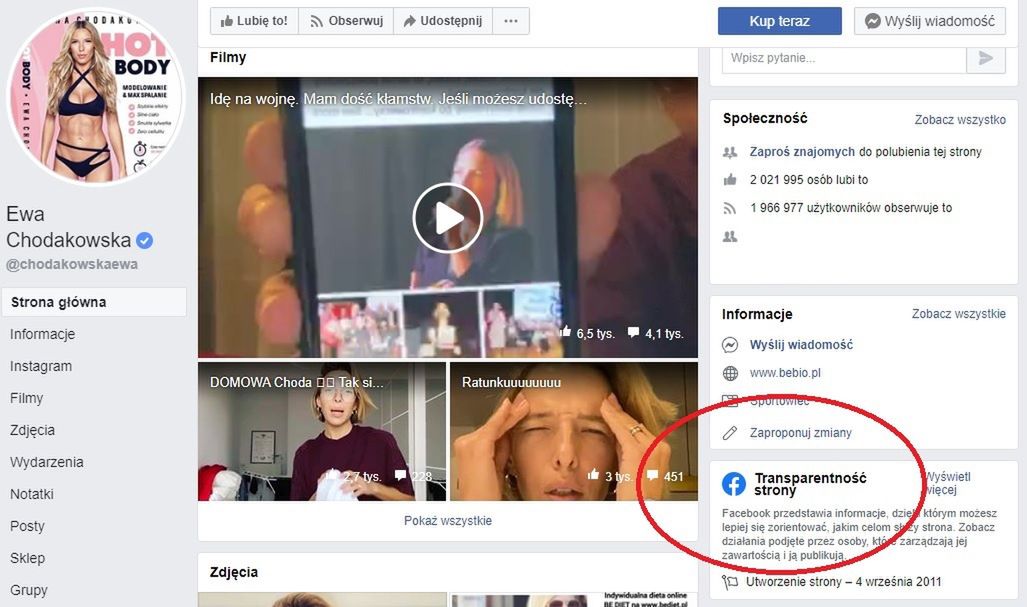Screen dimensions: 1027x607
Task: Click the 4,1 tys. comments count on main video
Action: tap(664, 333)
